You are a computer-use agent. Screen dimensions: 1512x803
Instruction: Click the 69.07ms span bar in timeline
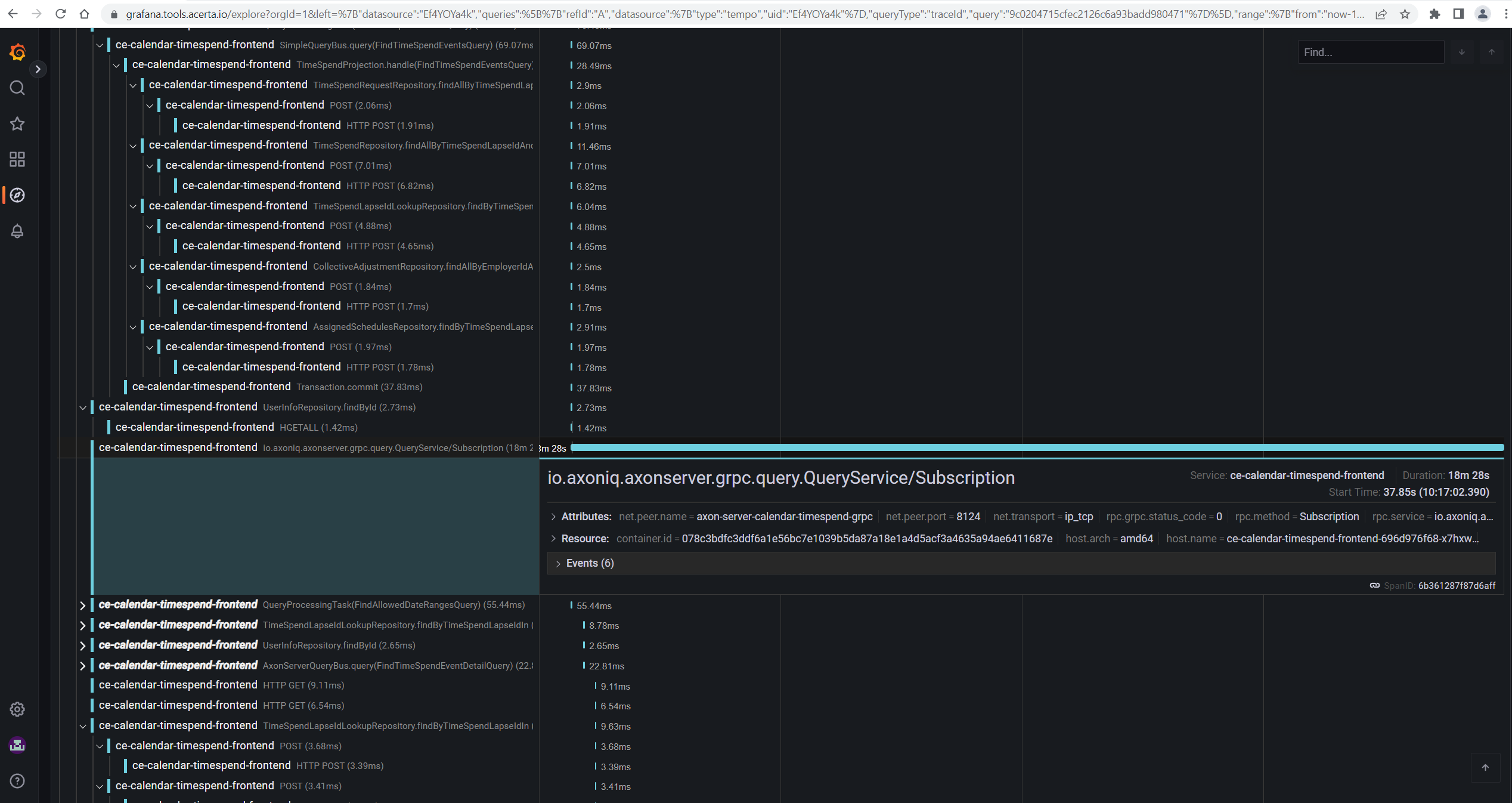572,45
